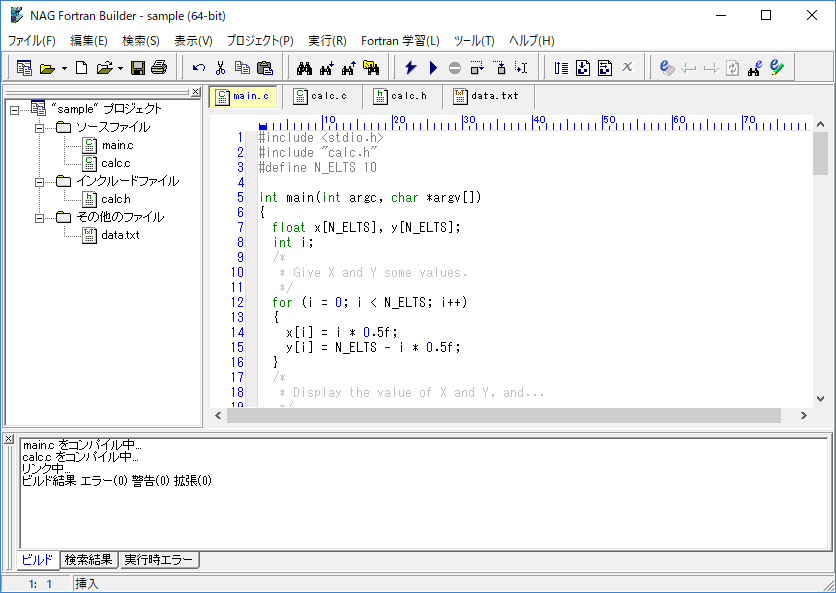Click the Print icon in toolbar
This screenshot has height=593, width=836.
coord(158,68)
